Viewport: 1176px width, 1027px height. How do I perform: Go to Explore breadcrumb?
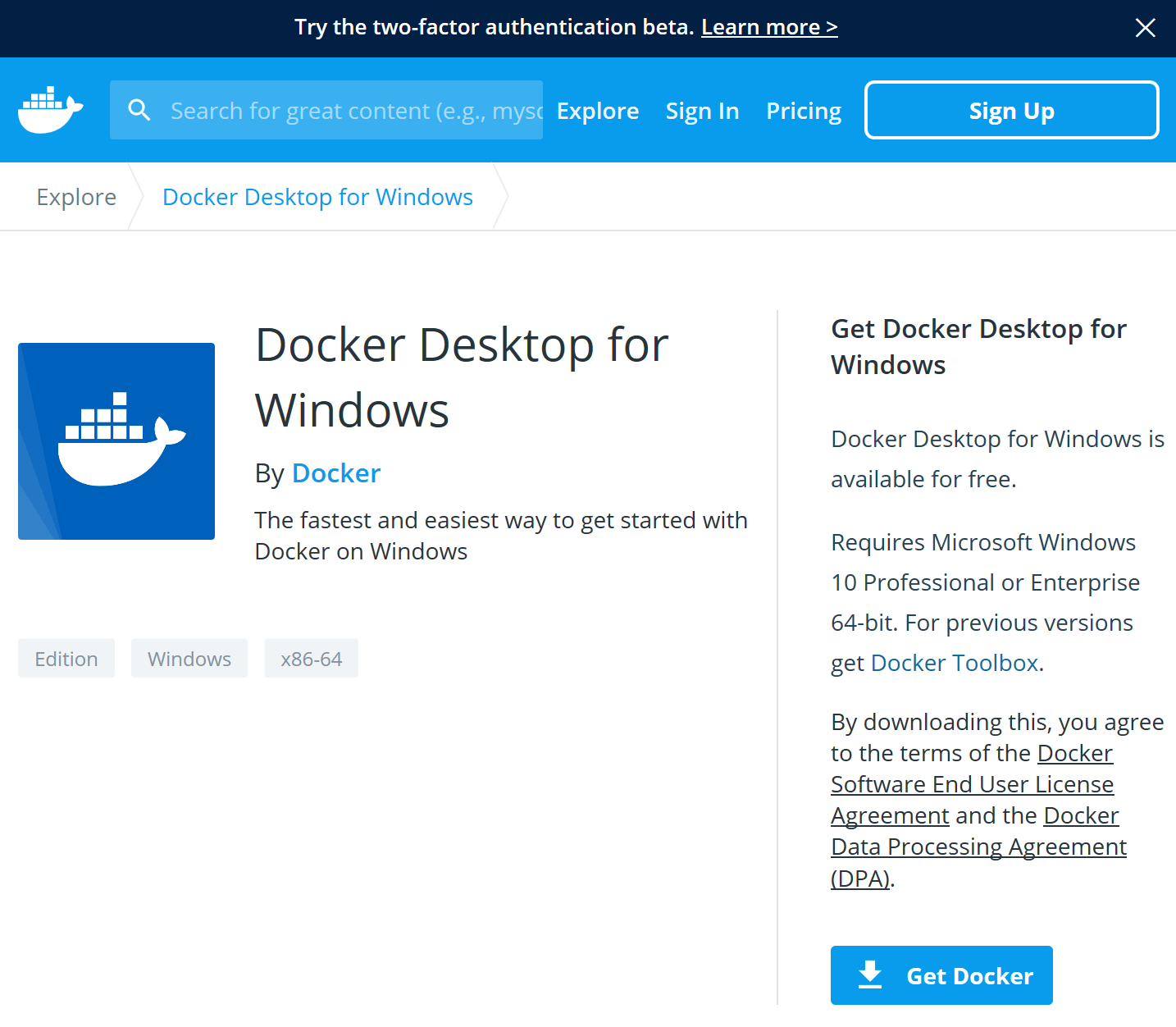point(76,197)
